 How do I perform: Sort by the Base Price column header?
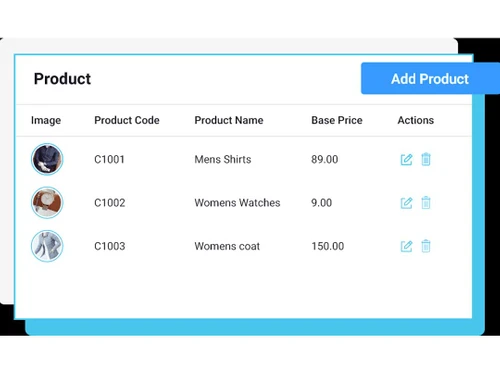tap(337, 120)
